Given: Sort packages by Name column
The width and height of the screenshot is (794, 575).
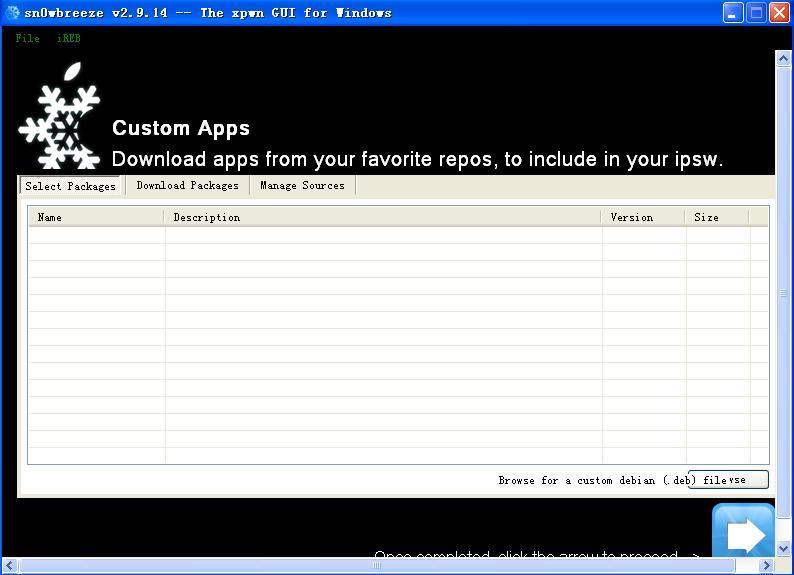Looking at the screenshot, I should pos(96,217).
